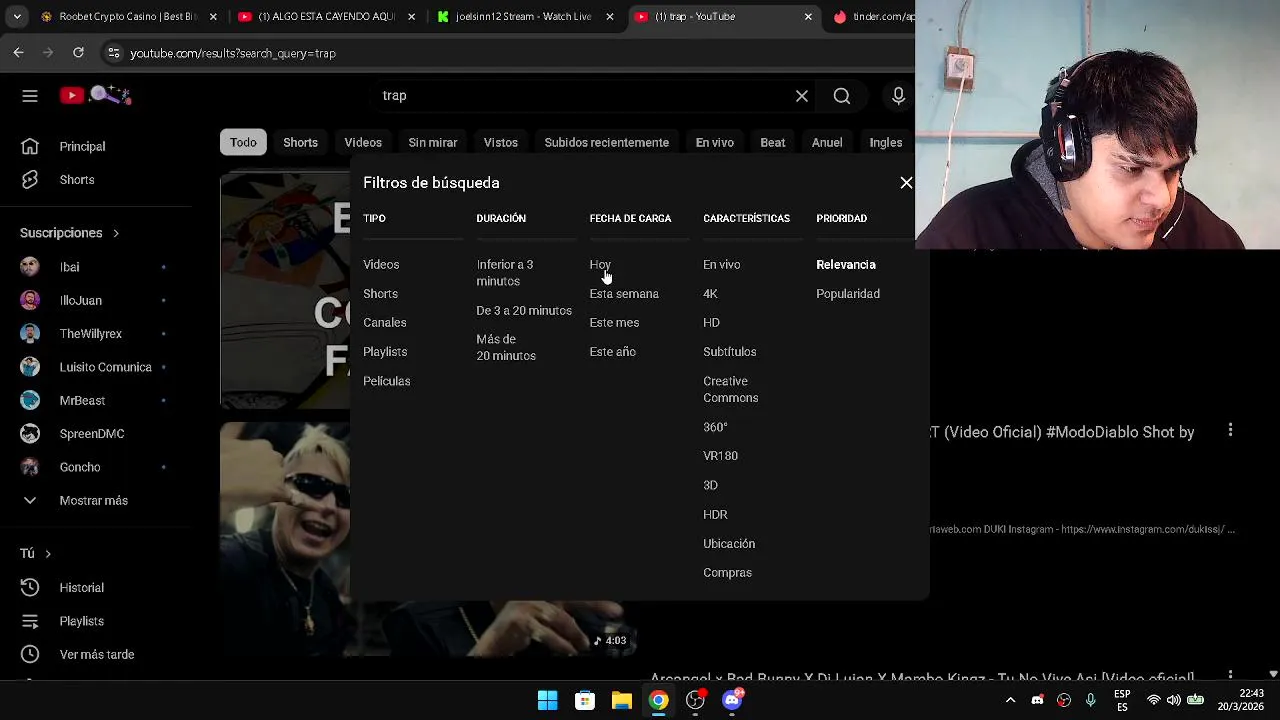Screen dimensions: 1280x720
Task: Filter upload date Este año
Action: click(612, 352)
